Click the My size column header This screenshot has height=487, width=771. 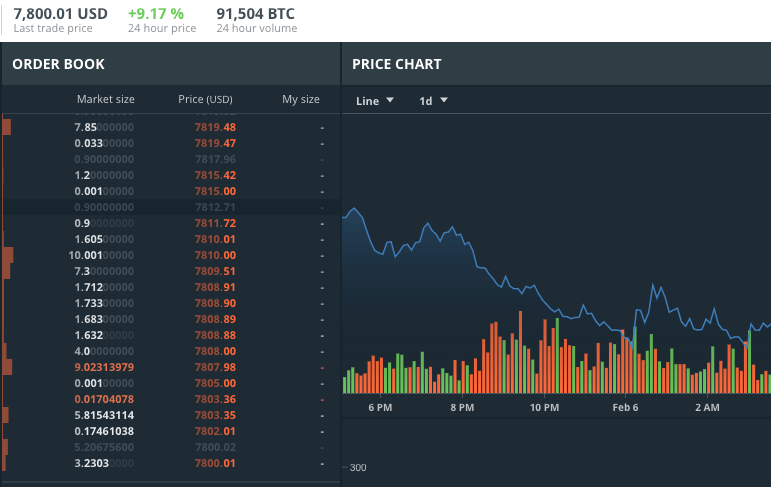301,99
